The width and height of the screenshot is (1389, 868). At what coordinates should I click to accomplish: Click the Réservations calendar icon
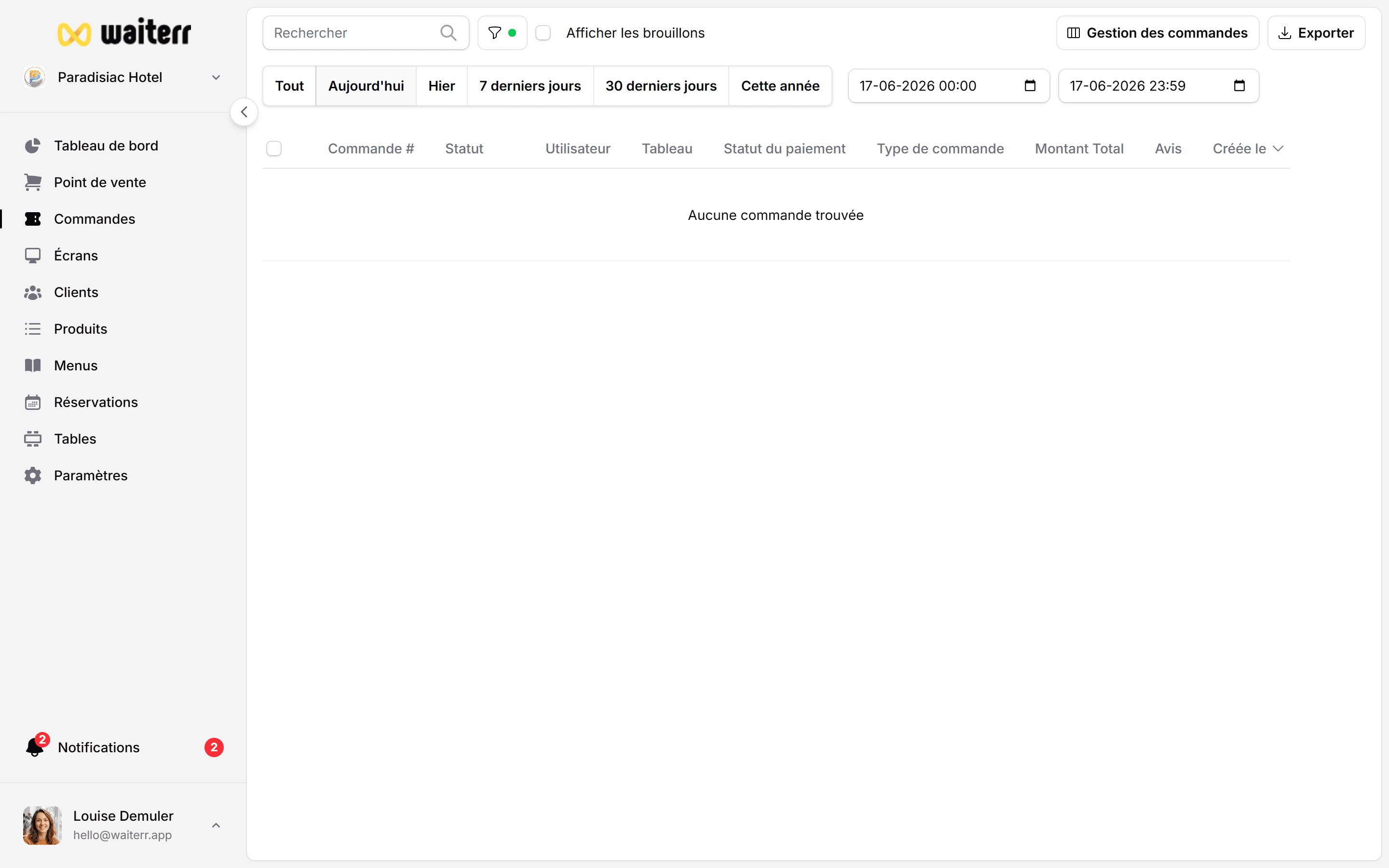click(33, 403)
